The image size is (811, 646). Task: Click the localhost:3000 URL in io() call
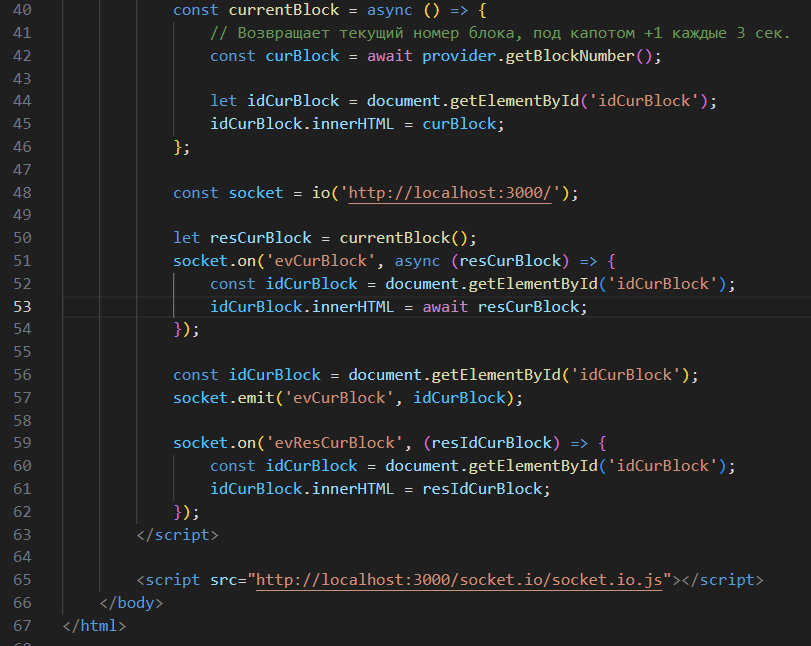pyautogui.click(x=450, y=193)
